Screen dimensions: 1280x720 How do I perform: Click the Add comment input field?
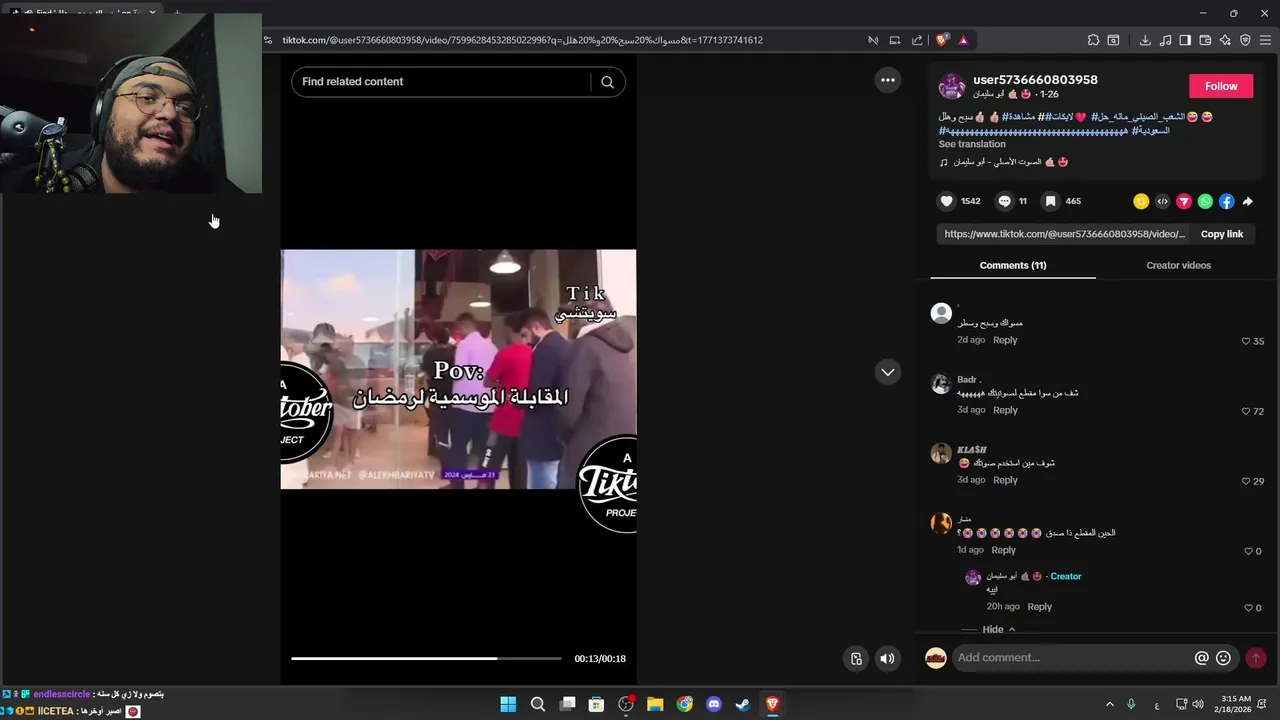(1070, 658)
